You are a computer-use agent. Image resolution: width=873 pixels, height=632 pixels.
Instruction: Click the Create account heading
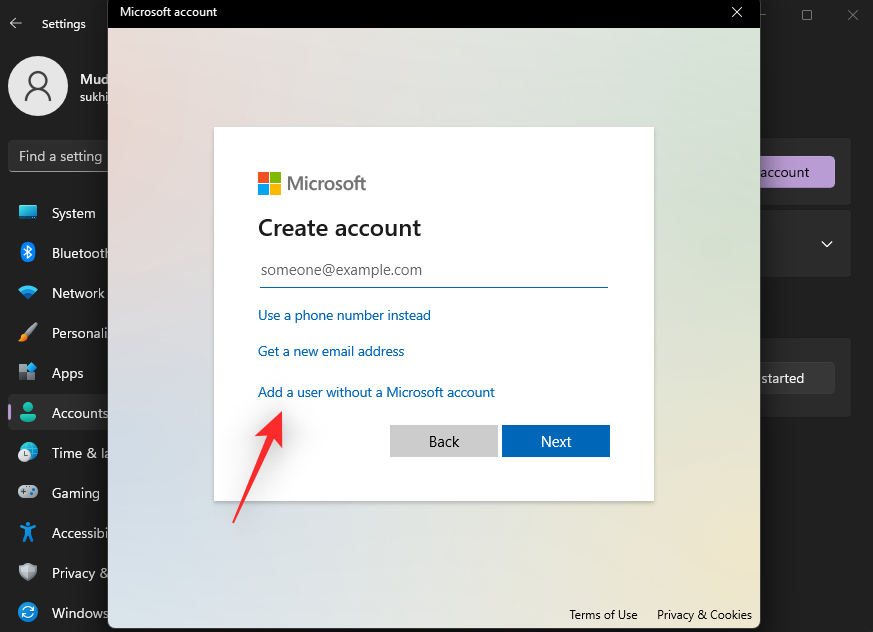tap(339, 228)
